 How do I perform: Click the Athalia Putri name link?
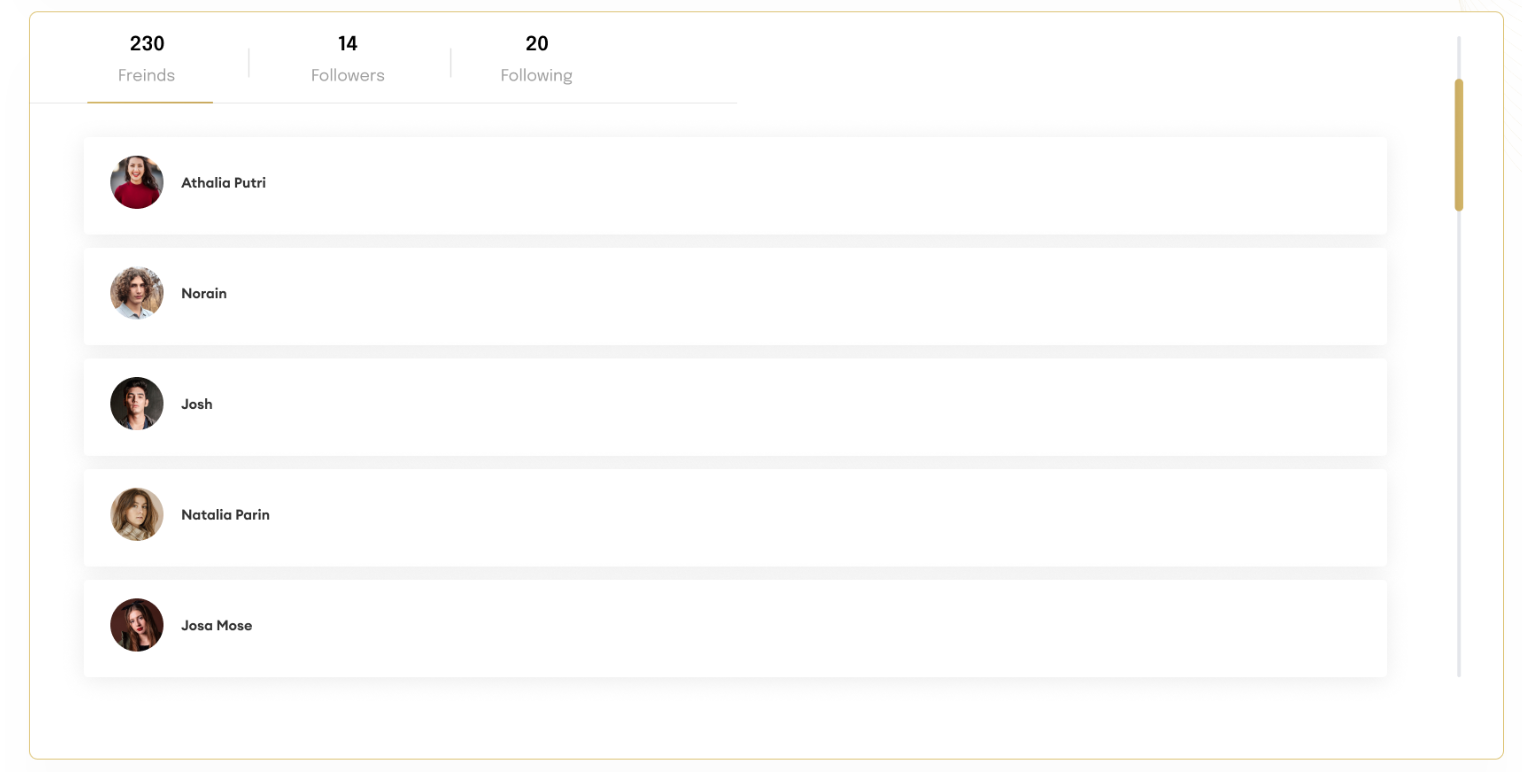[x=223, y=183]
